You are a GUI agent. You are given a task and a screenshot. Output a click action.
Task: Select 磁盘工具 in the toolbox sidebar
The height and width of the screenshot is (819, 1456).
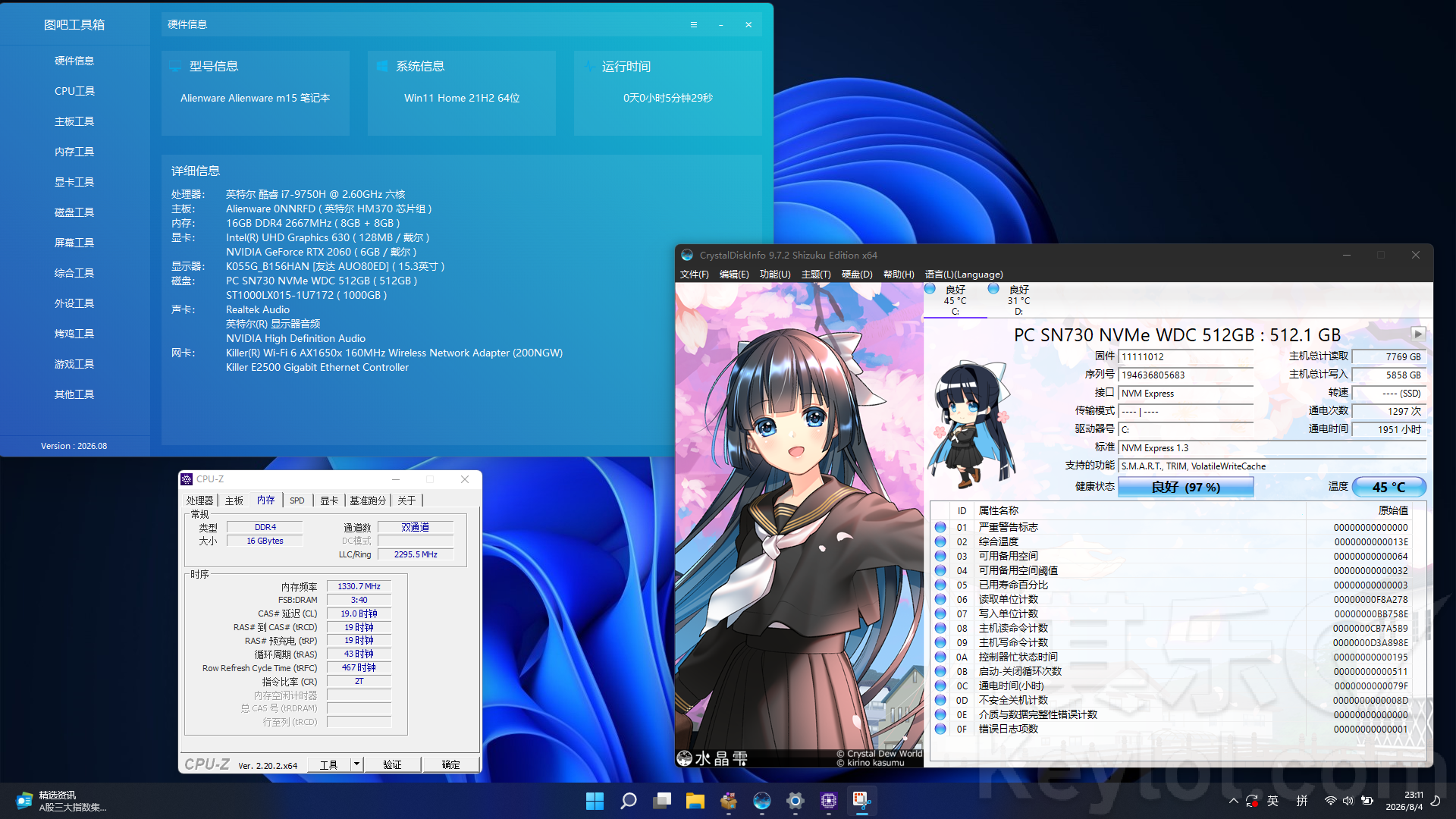click(x=74, y=212)
